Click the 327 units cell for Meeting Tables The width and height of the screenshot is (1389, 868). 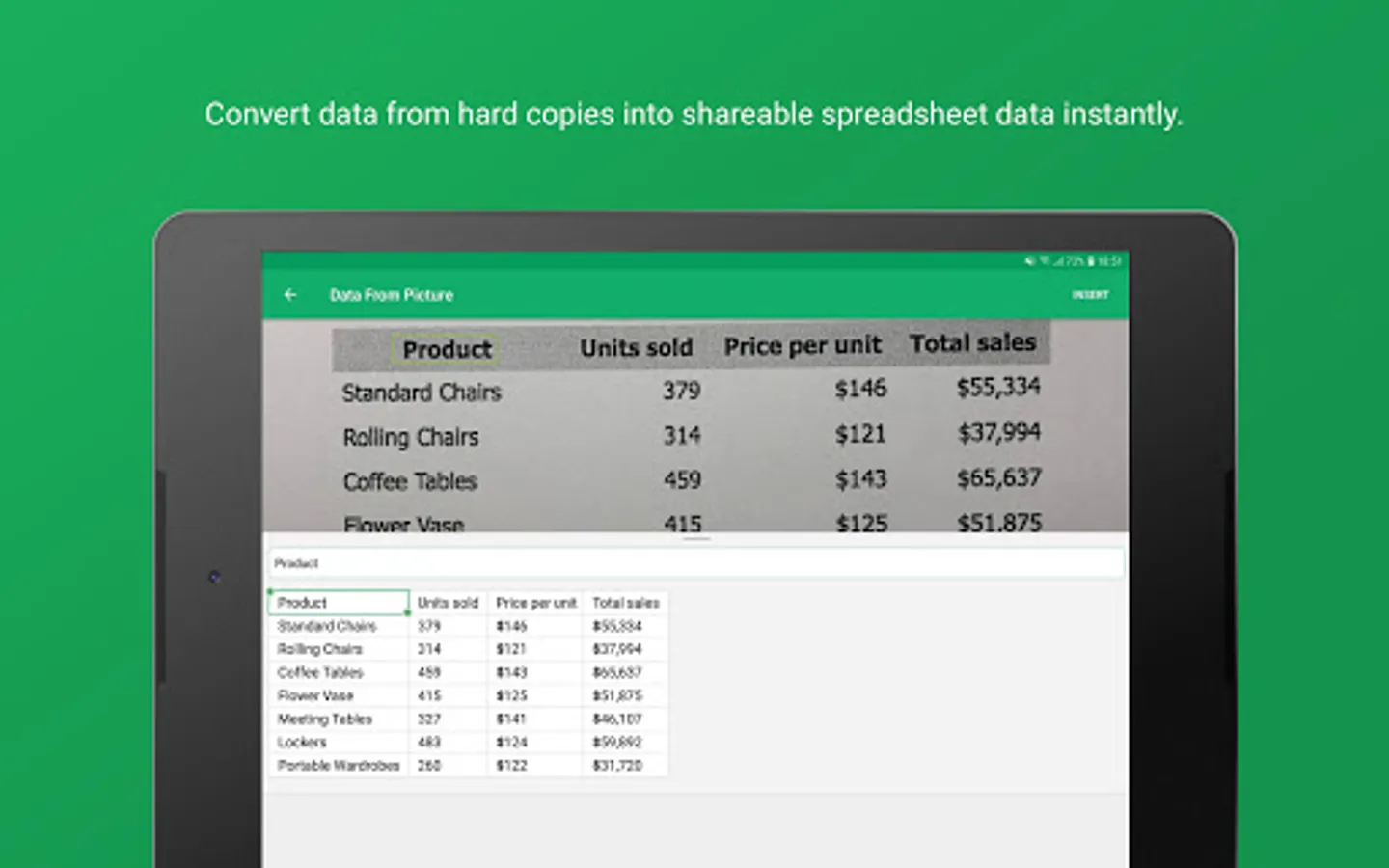pos(449,719)
